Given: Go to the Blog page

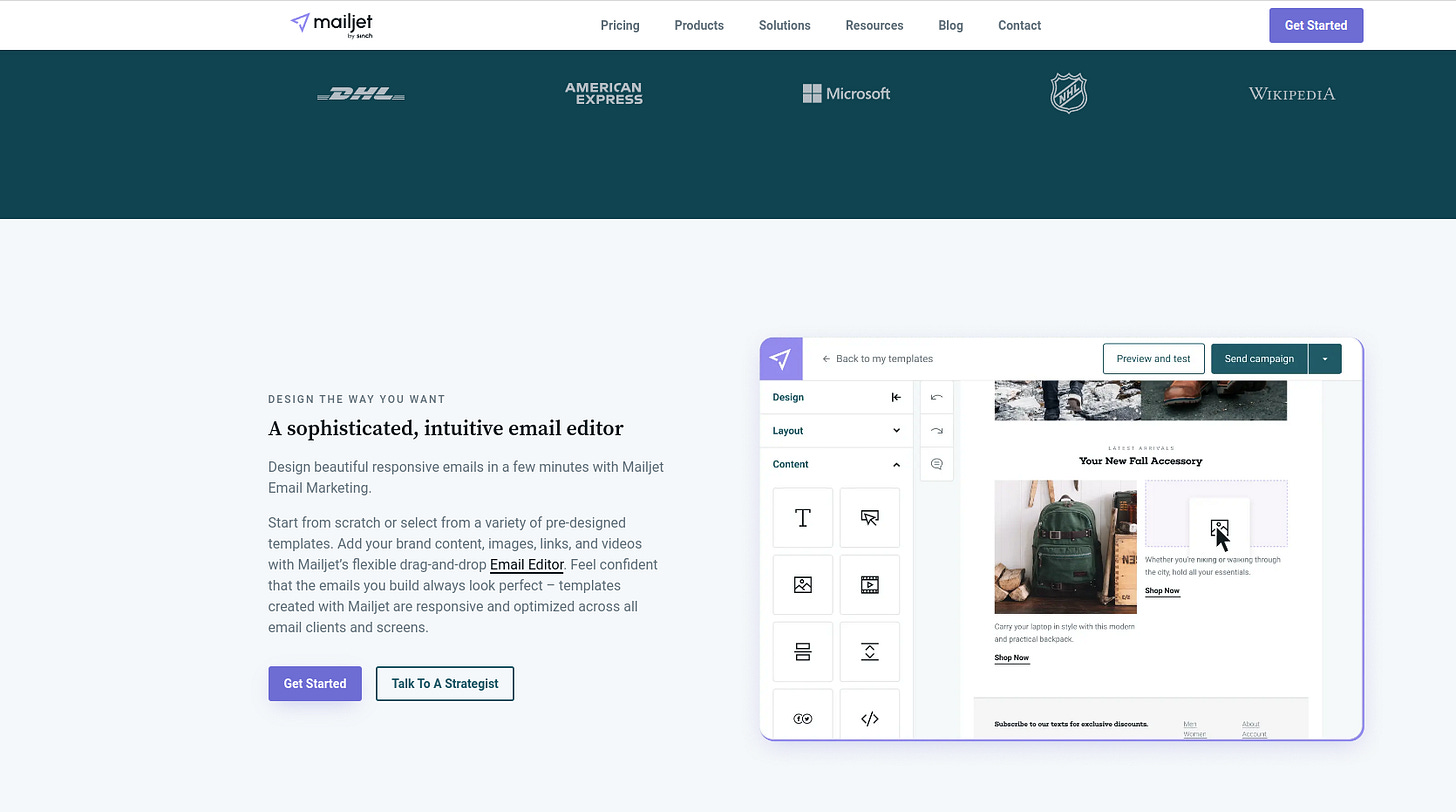Looking at the screenshot, I should tap(951, 25).
